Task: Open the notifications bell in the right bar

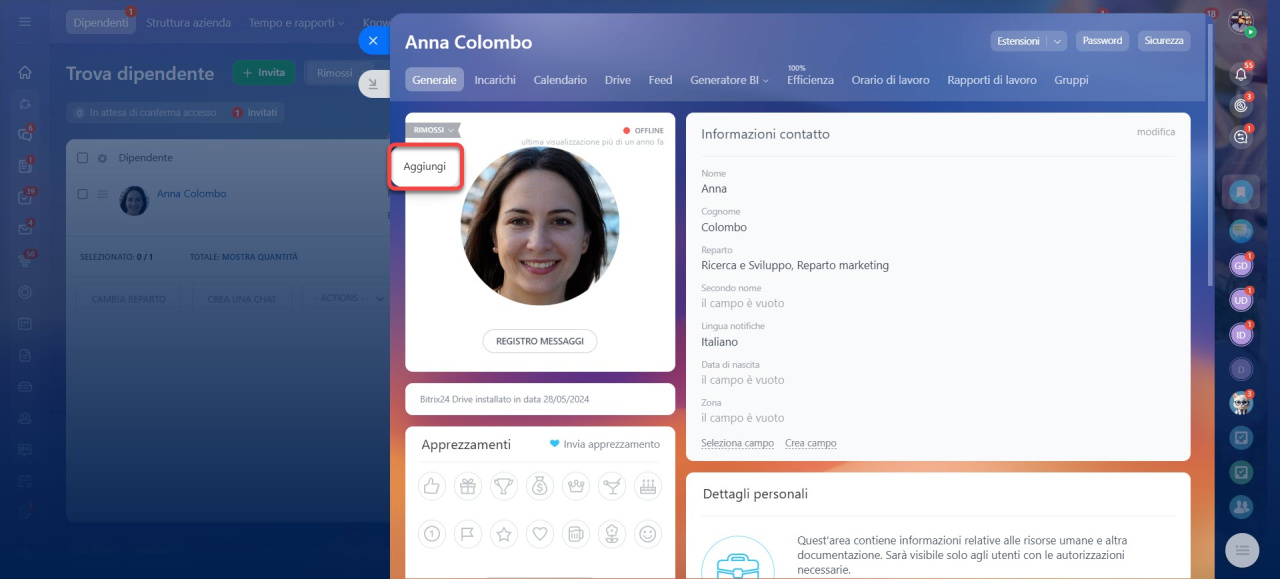Action: coord(1241,74)
